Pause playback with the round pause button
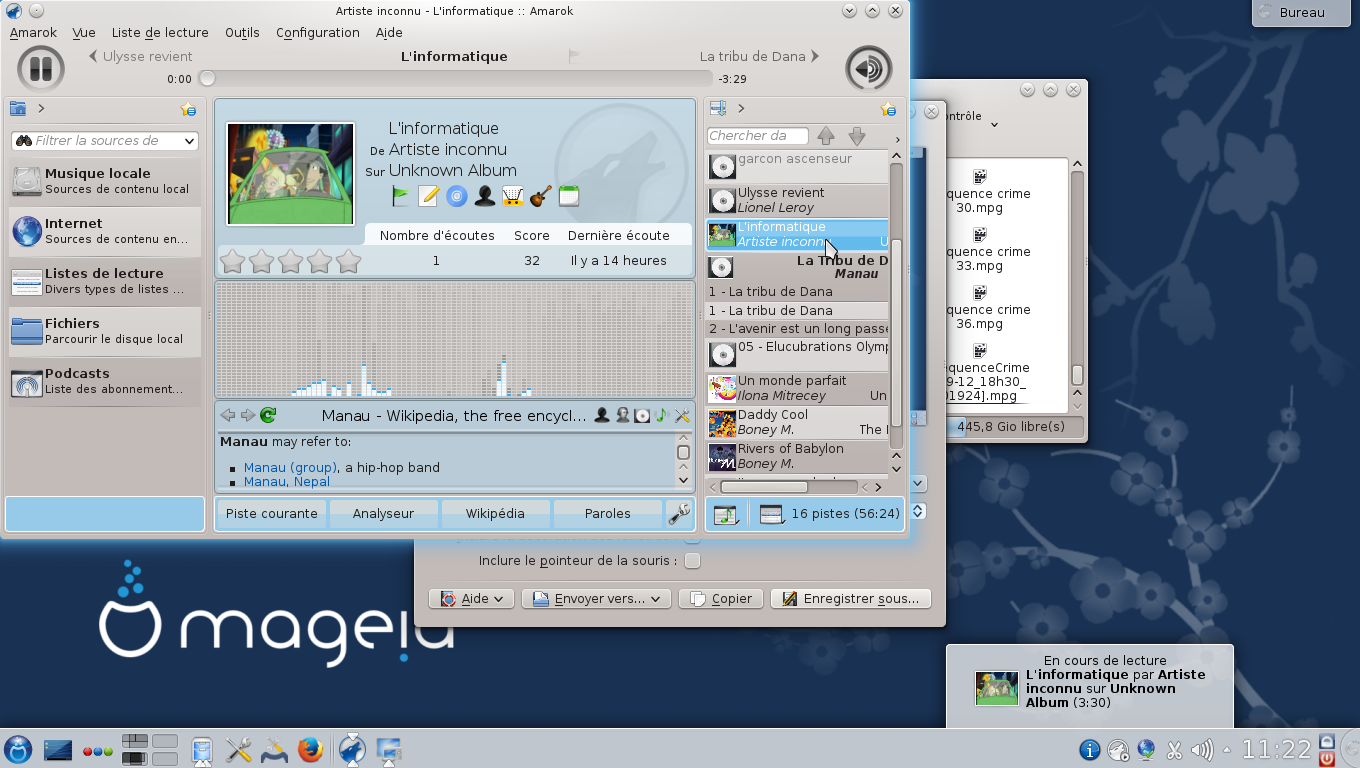1360x768 pixels. coord(41,69)
